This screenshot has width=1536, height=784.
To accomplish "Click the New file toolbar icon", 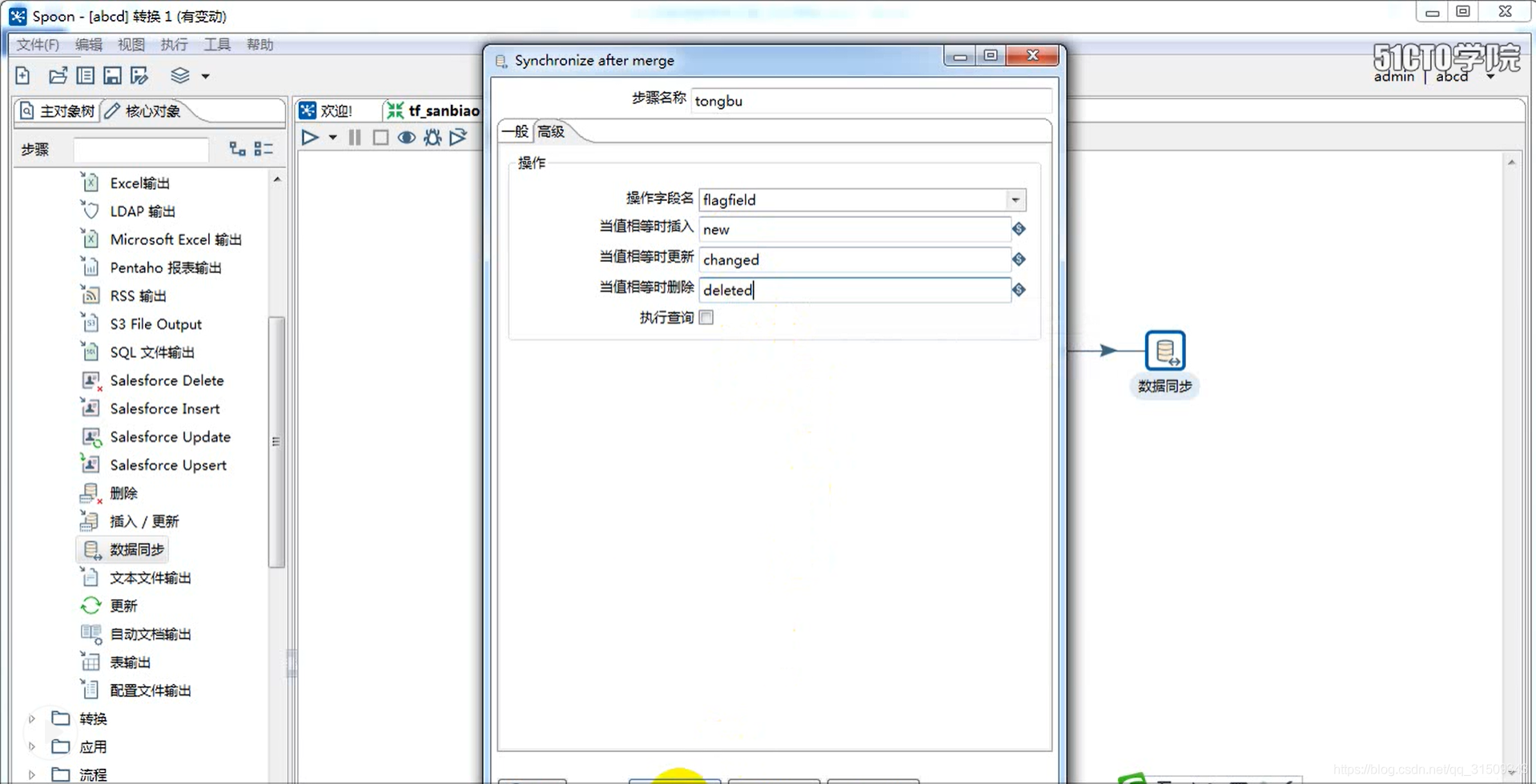I will [23, 75].
